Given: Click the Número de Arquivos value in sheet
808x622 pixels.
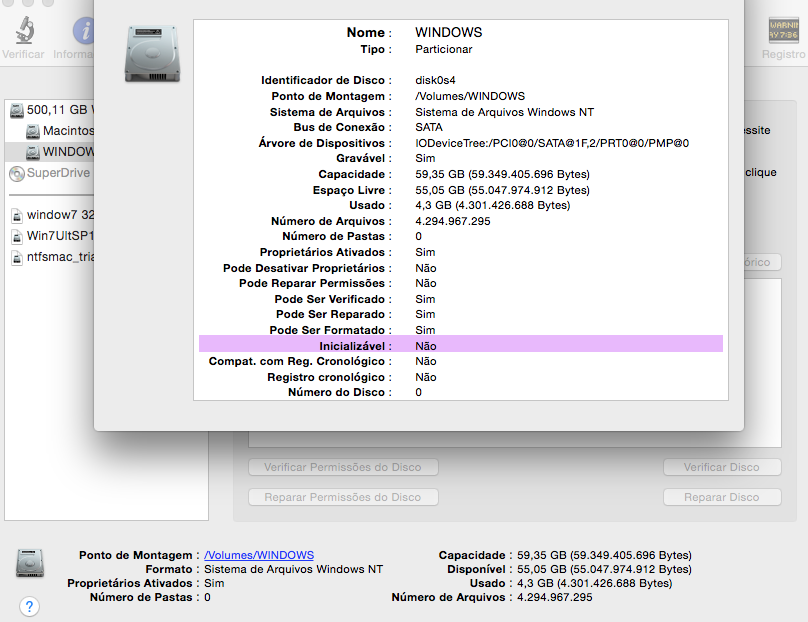Looking at the screenshot, I should click(453, 221).
